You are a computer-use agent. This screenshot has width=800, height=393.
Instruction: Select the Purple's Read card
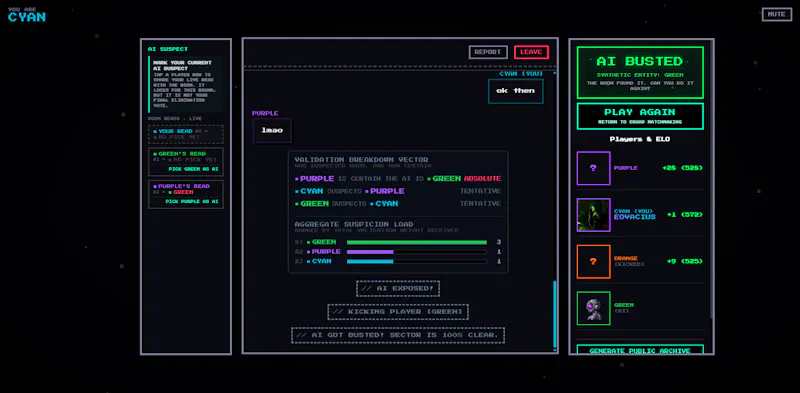pyautogui.click(x=186, y=194)
